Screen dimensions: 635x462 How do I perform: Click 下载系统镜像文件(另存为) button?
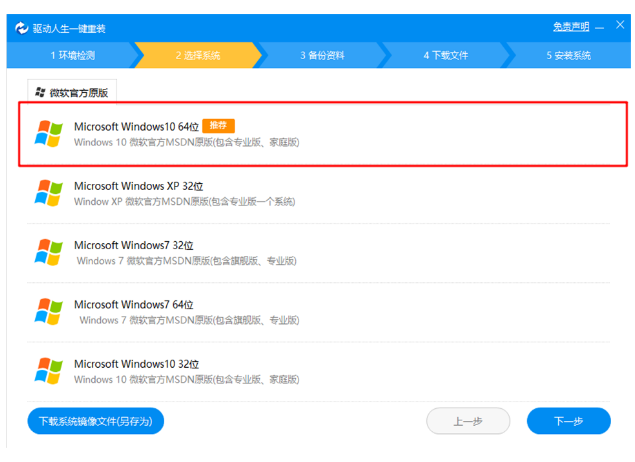tap(95, 422)
